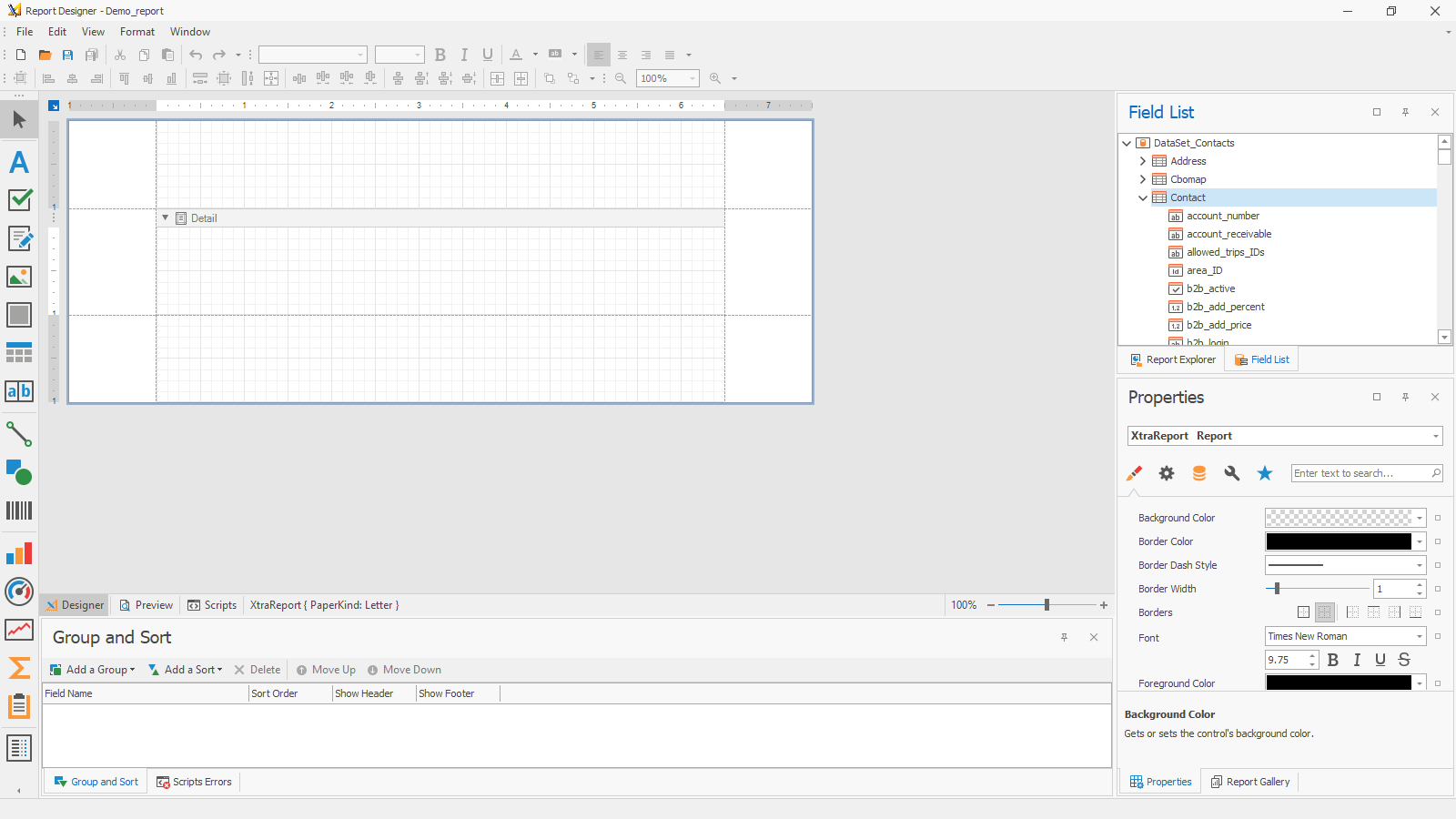The height and width of the screenshot is (819, 1456).
Task: Select the Check Box control tool
Action: click(x=19, y=200)
